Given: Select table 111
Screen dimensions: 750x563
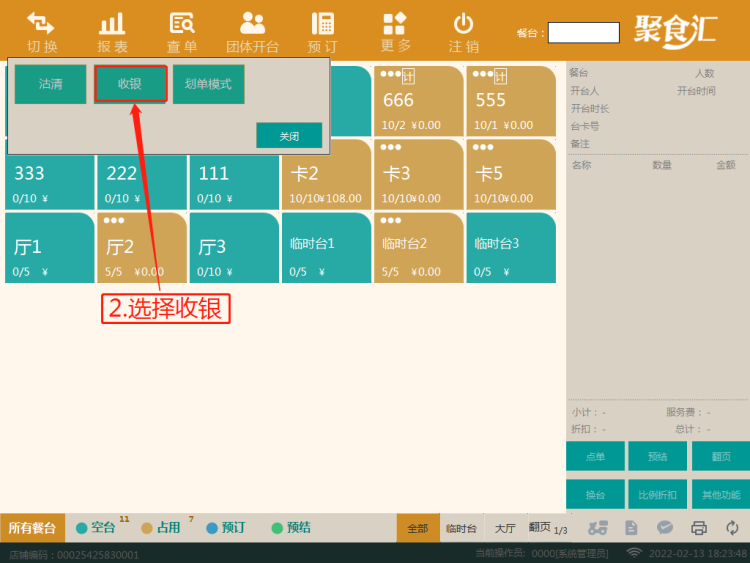Looking at the screenshot, I should 234,182.
